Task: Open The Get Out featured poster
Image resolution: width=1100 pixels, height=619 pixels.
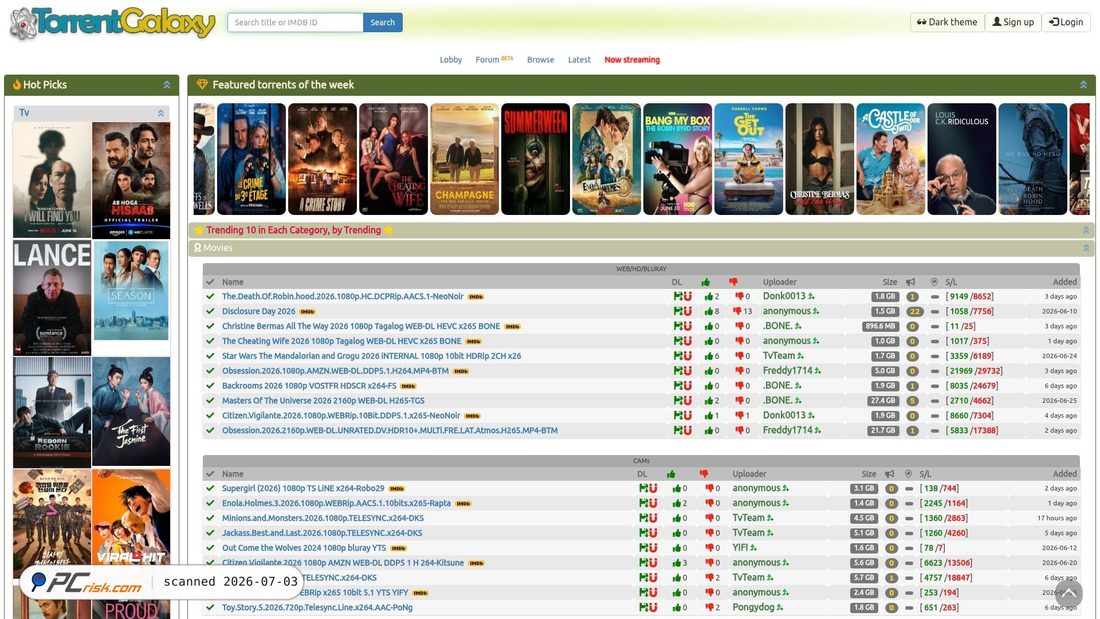Action: point(749,159)
